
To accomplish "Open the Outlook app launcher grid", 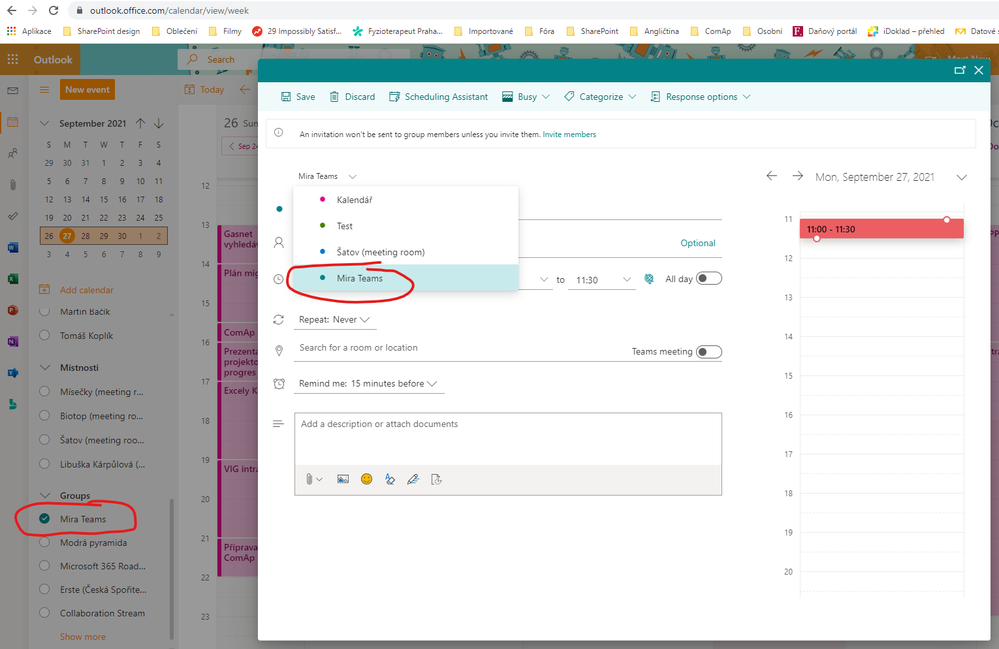I will tap(12, 59).
